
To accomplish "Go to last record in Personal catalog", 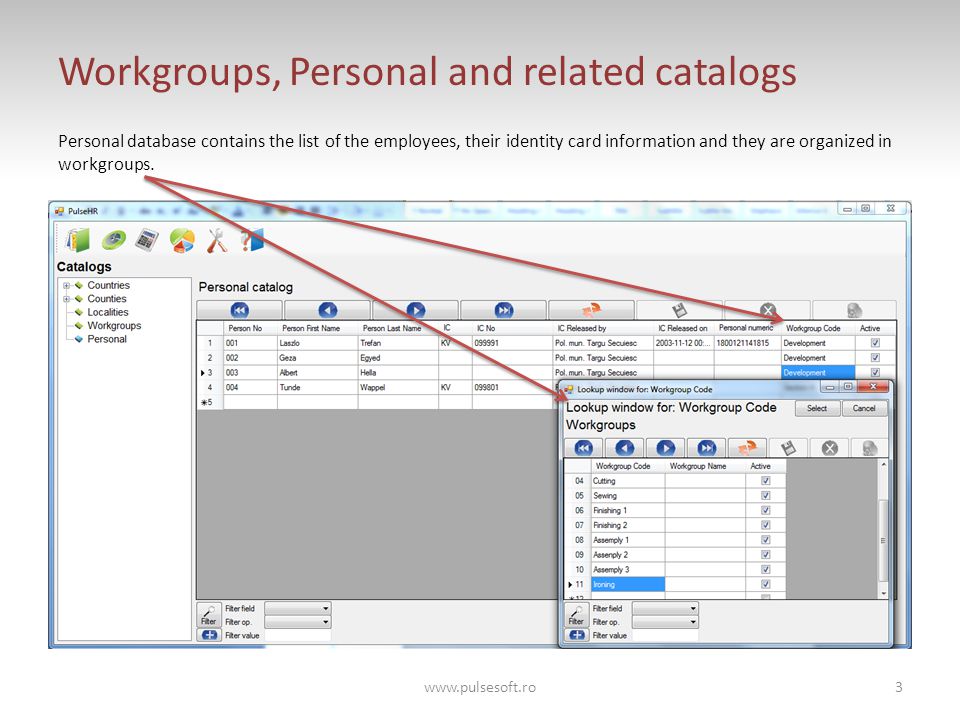I will [504, 310].
